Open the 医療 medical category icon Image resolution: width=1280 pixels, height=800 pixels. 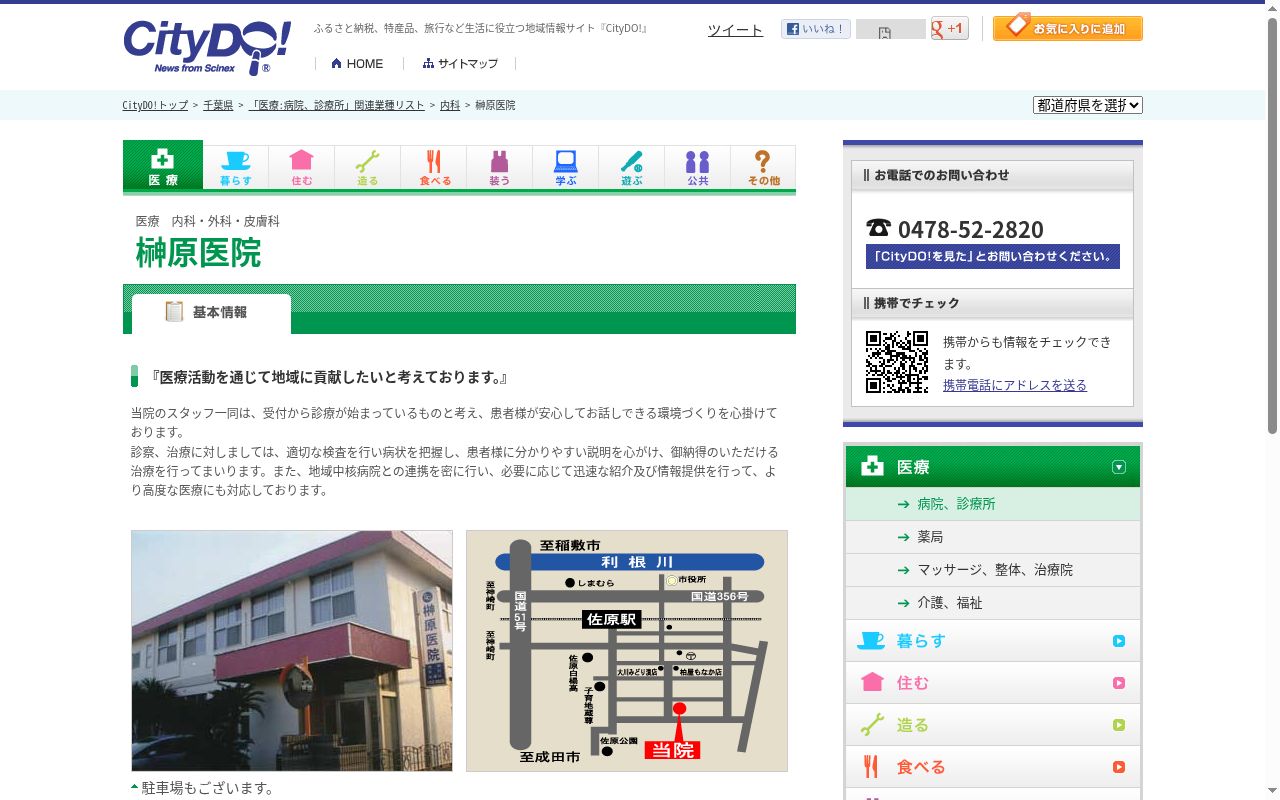[163, 165]
